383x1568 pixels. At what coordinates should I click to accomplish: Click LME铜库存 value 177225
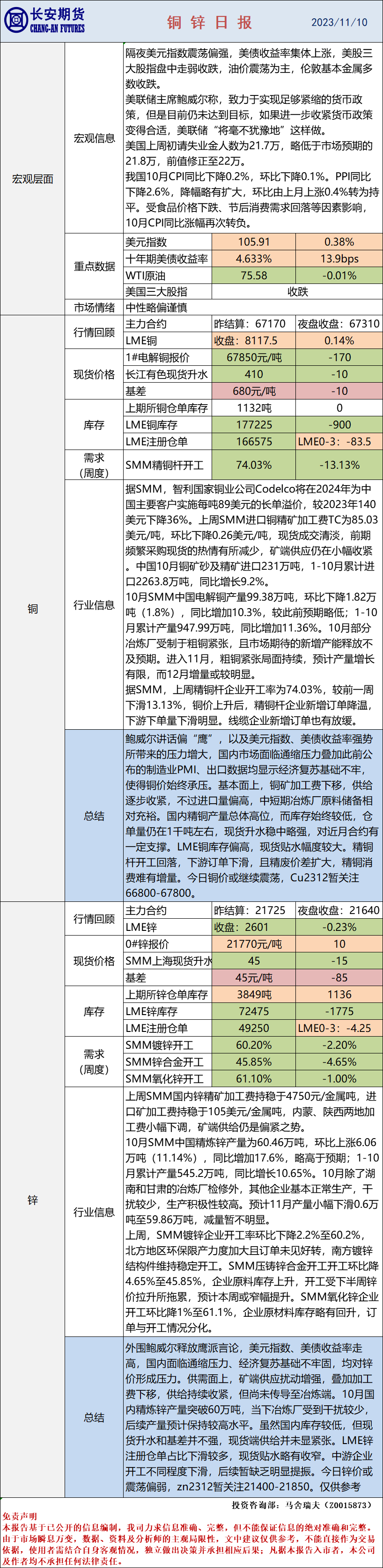254,424
